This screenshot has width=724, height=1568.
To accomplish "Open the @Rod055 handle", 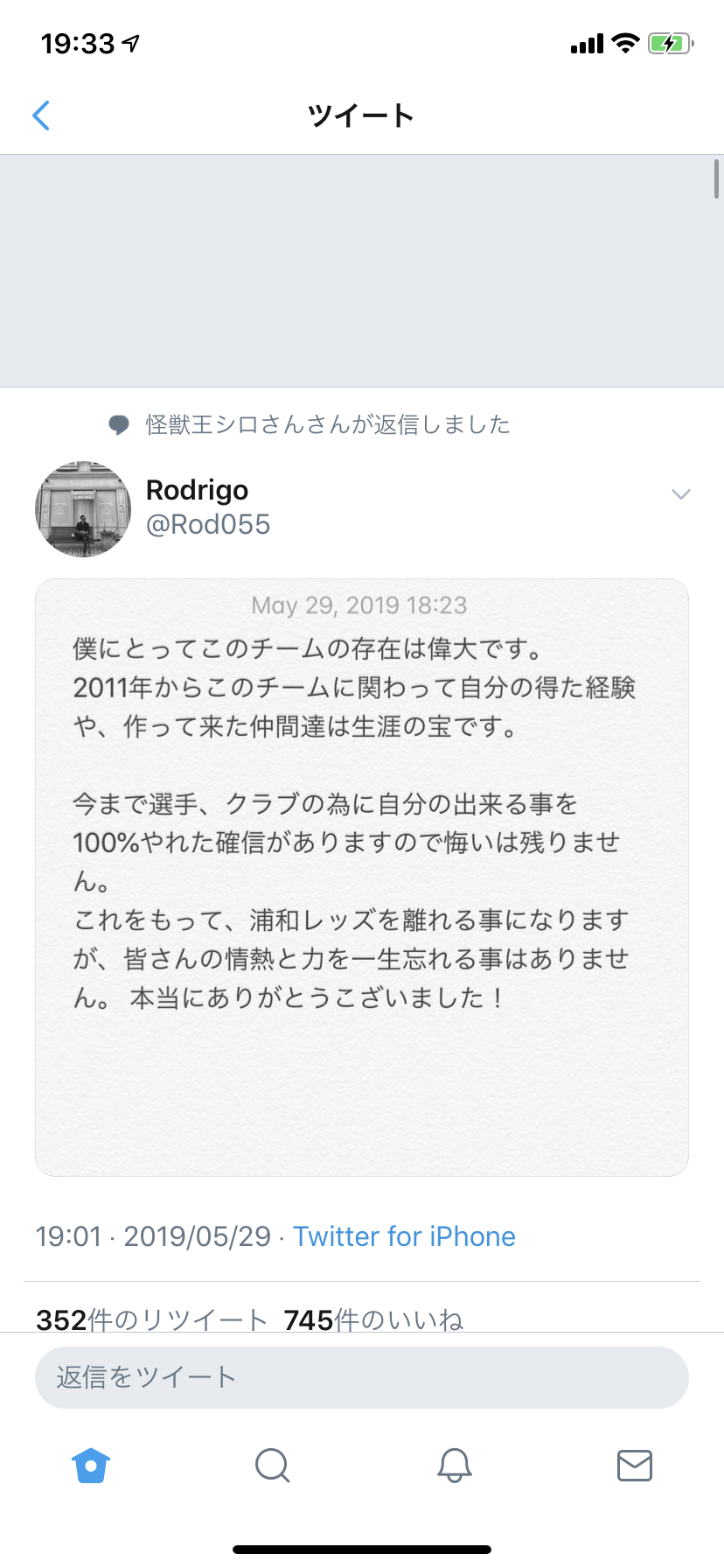I will (x=208, y=525).
